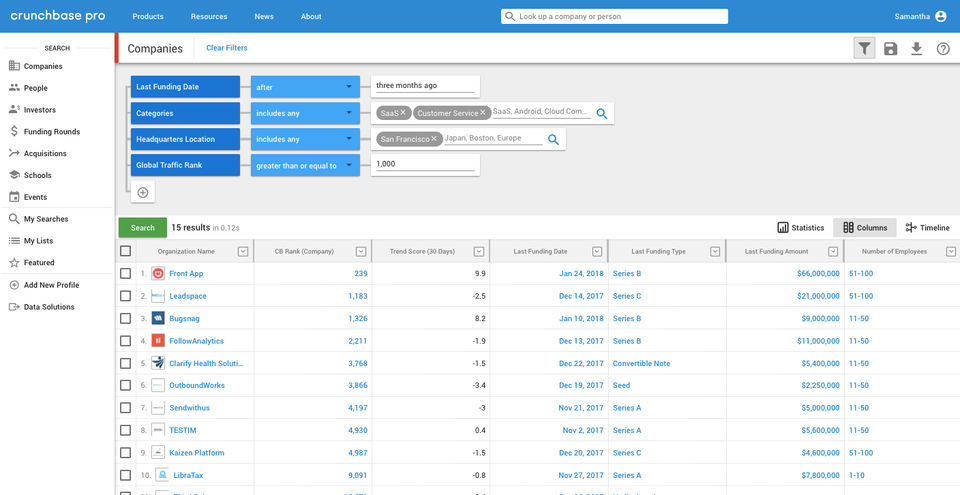Click the Front App company logo

pyautogui.click(x=158, y=274)
